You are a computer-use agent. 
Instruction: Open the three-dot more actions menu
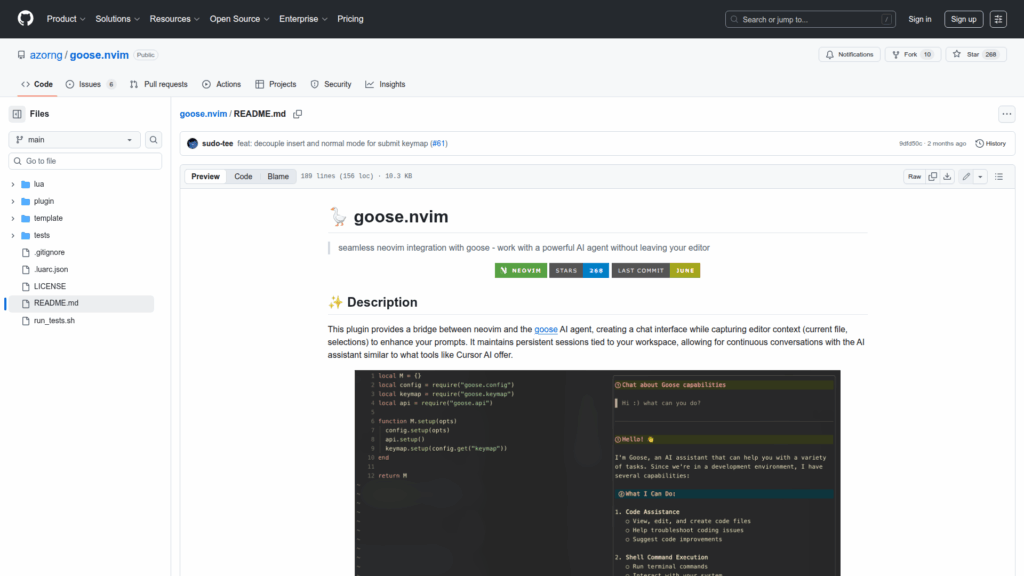click(1006, 114)
